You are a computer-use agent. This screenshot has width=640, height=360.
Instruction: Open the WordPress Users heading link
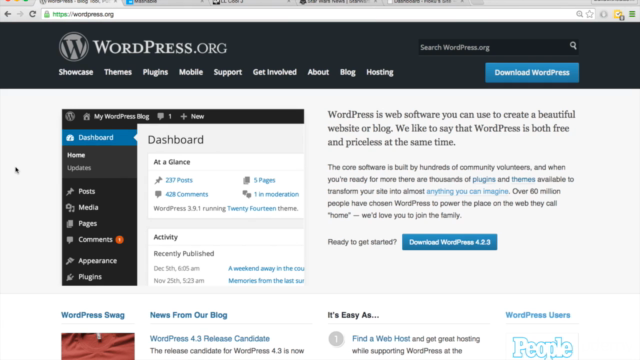pos(538,315)
